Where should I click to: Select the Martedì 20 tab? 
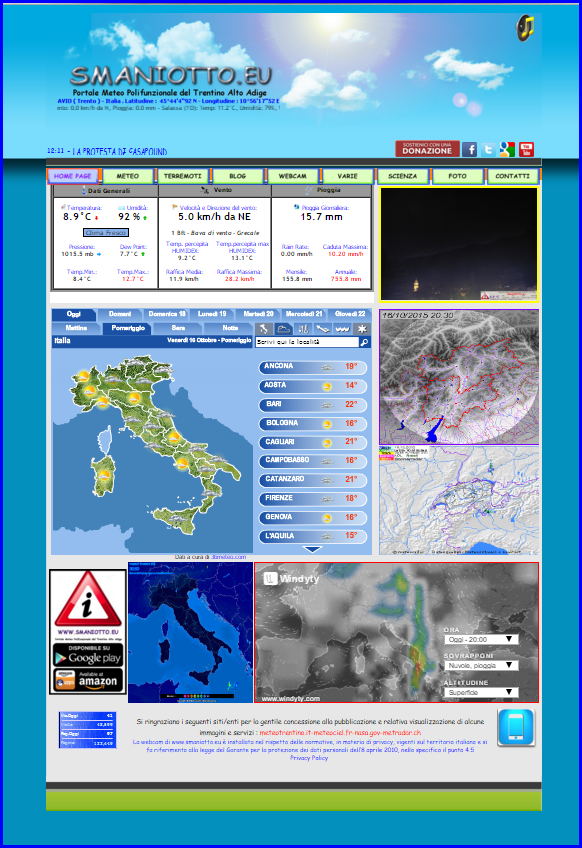coord(258,314)
